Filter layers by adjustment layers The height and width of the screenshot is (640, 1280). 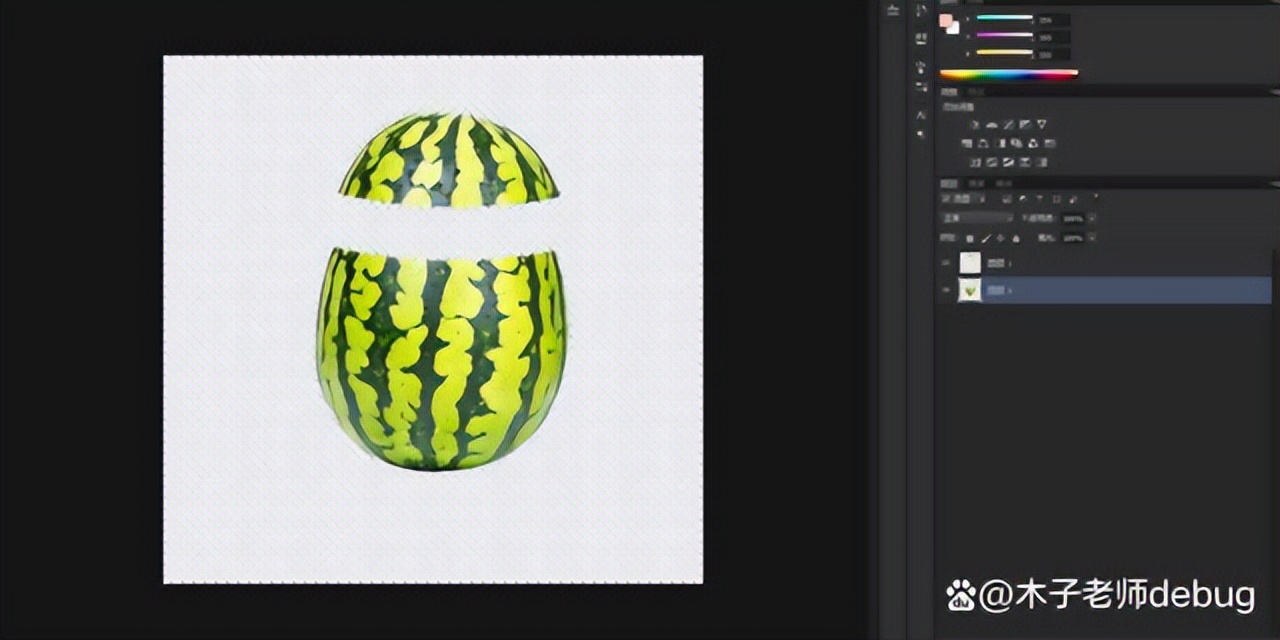tap(1022, 198)
